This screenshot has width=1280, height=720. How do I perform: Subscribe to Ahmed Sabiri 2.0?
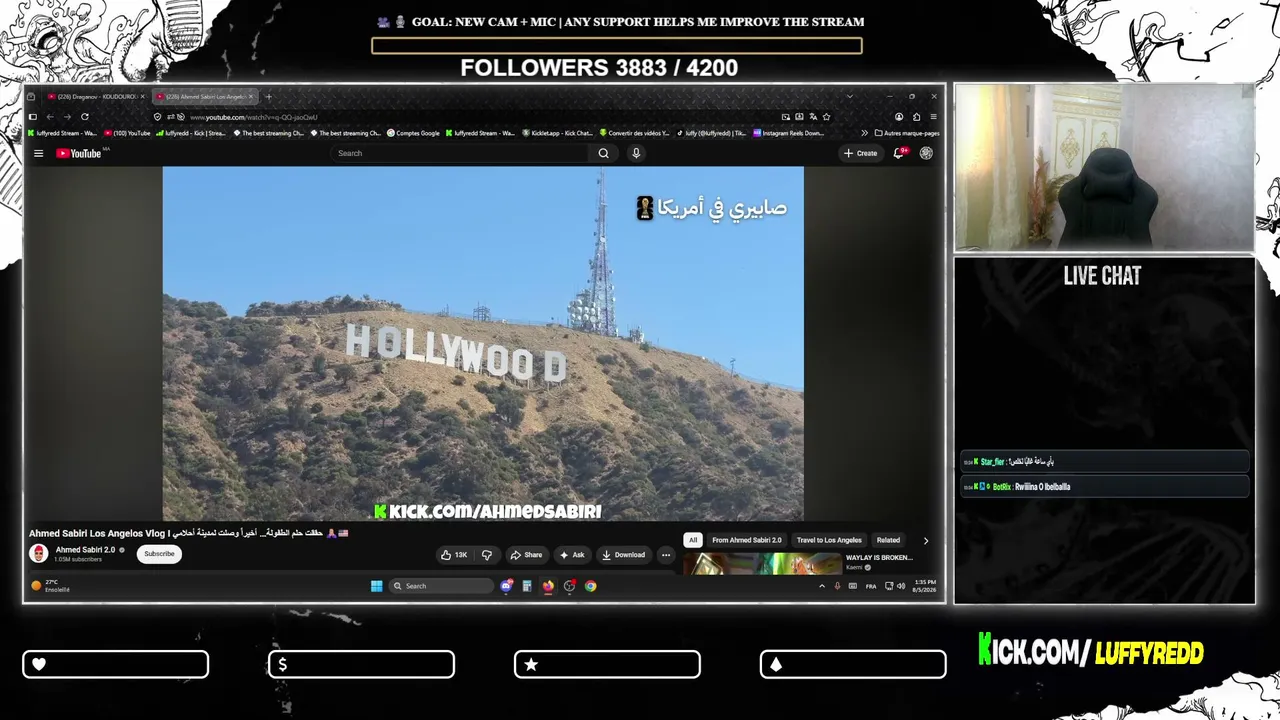(x=159, y=554)
